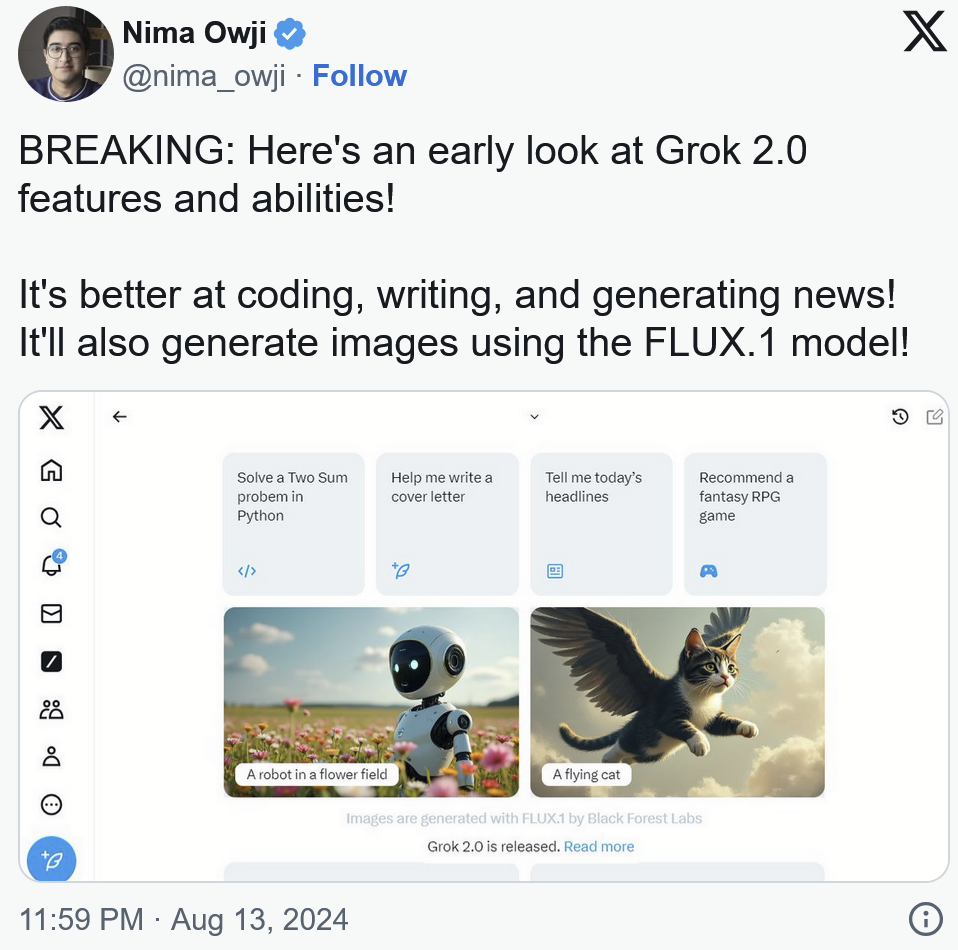Expand the model dropdown chevron at top

534,417
